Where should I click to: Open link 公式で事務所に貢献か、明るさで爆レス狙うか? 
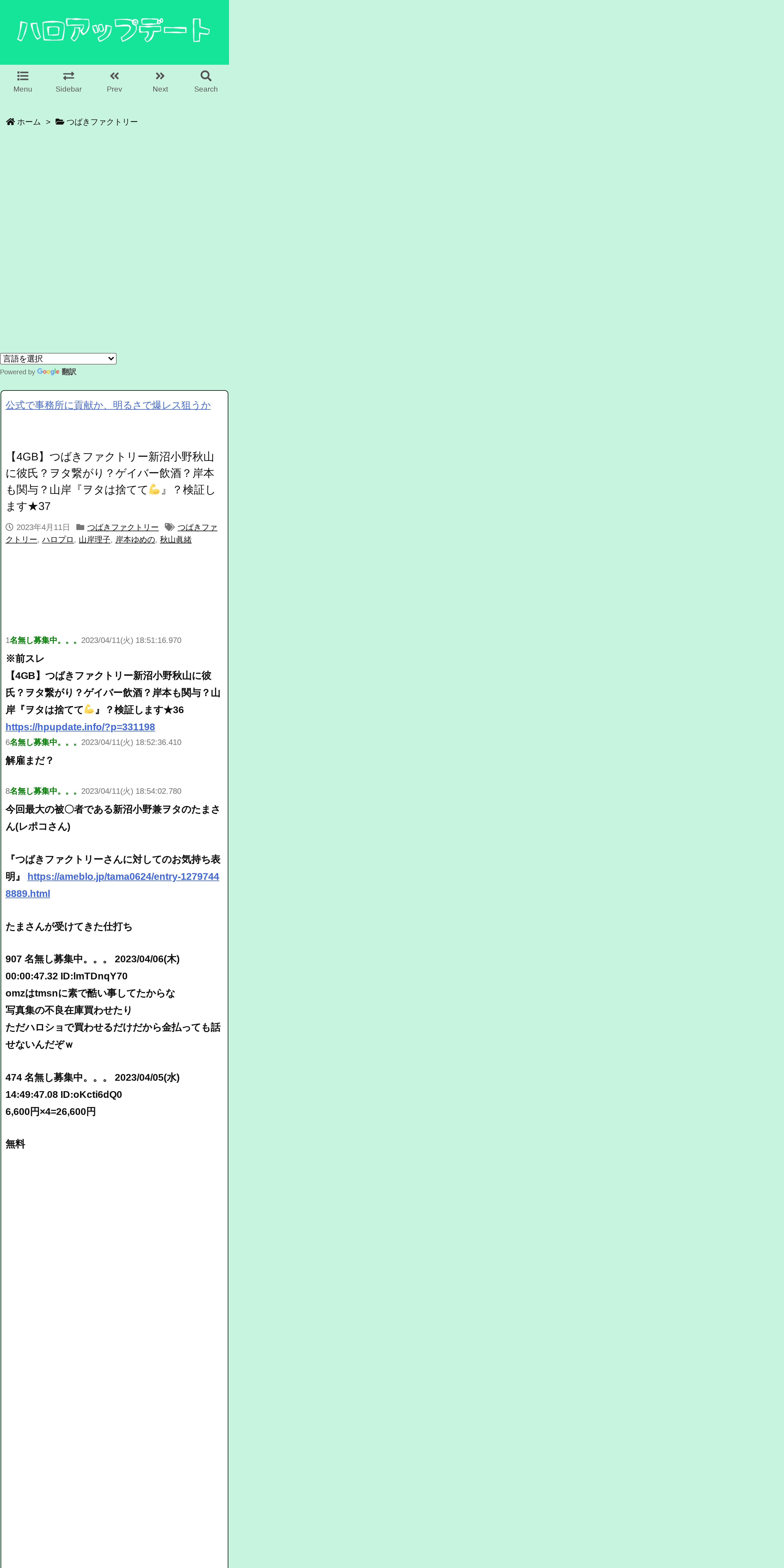[x=108, y=405]
